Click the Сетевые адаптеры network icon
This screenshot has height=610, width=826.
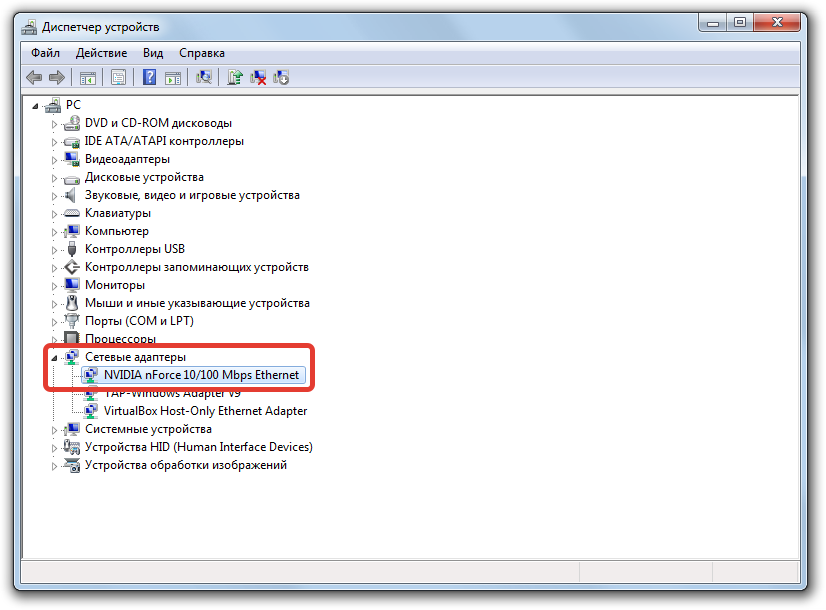(72, 357)
